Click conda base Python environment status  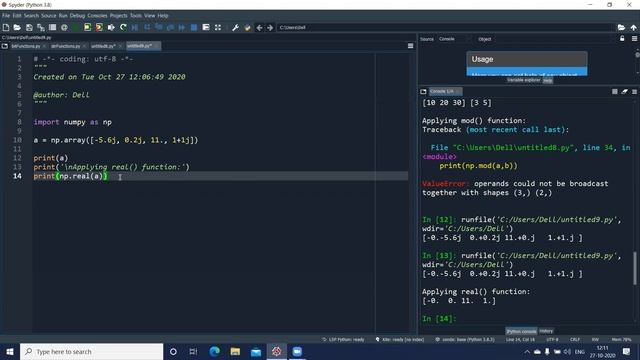click(x=465, y=340)
